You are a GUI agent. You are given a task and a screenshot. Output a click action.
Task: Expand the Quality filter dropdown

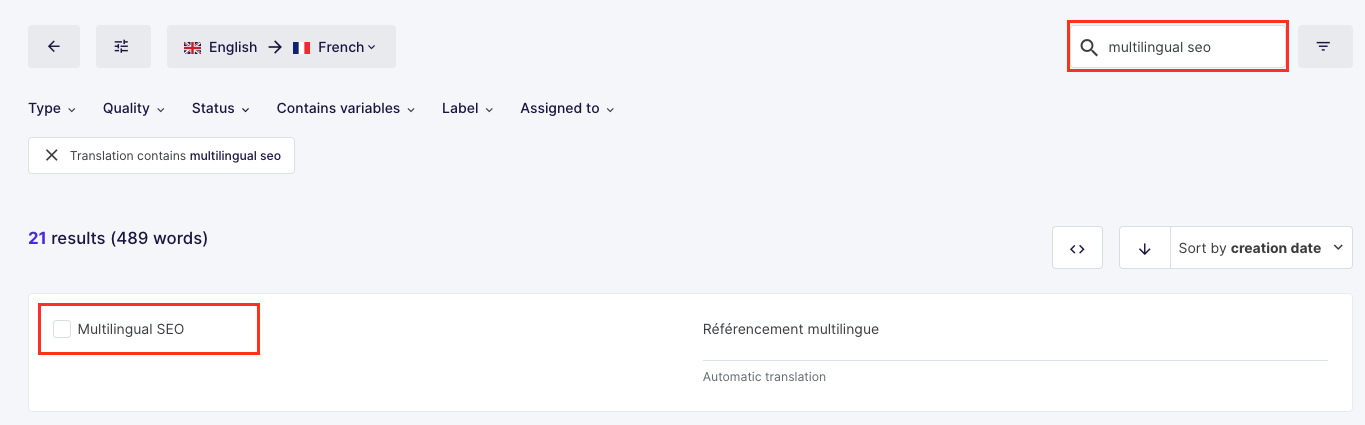(134, 108)
